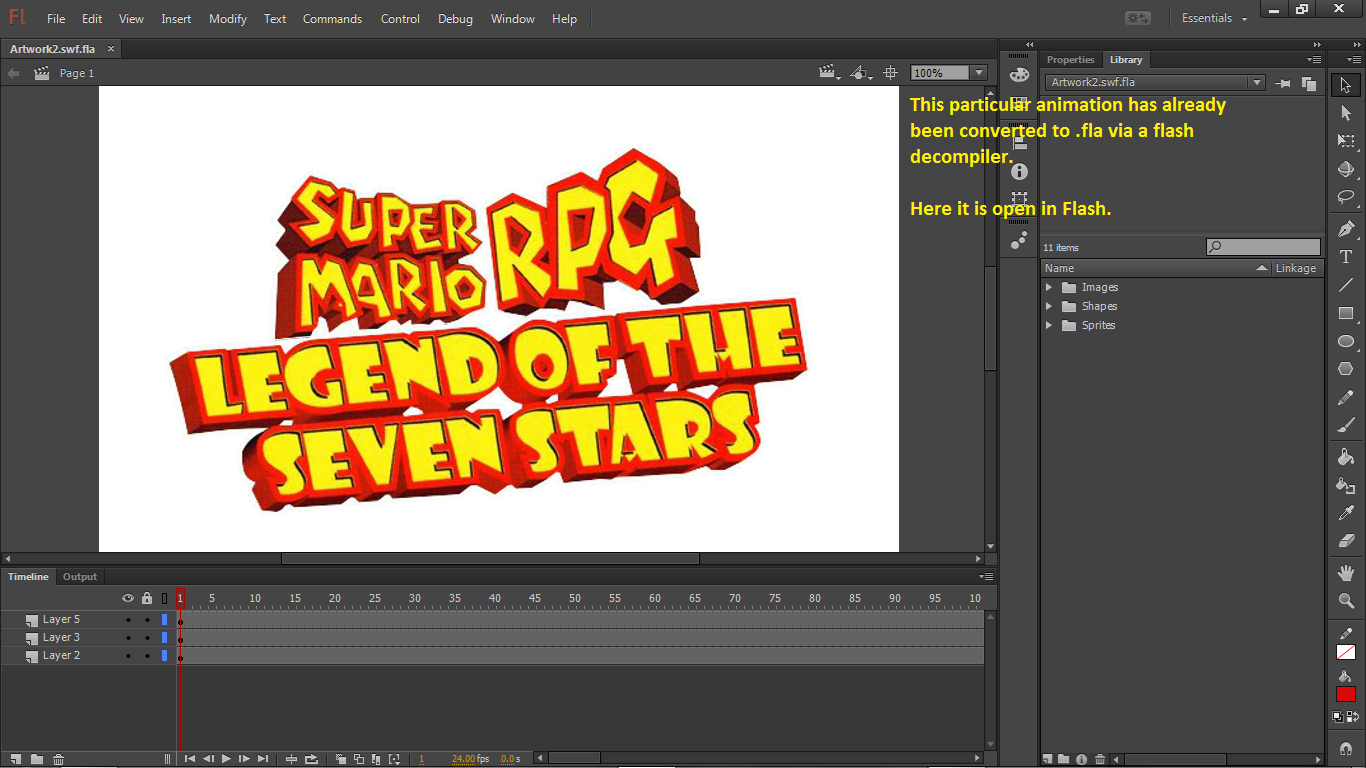
Task: Select the Paint Bucket tool
Action: coord(1346,457)
